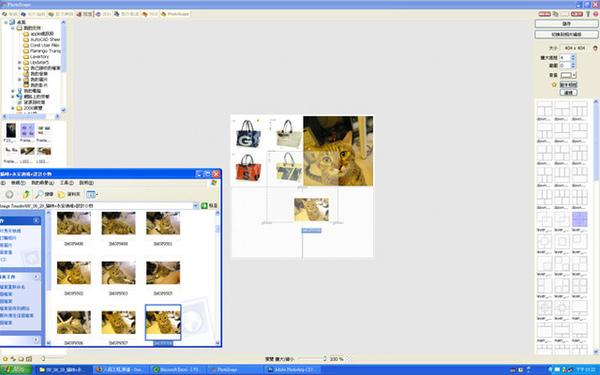Click the 濾鏡 filter button

point(568,93)
